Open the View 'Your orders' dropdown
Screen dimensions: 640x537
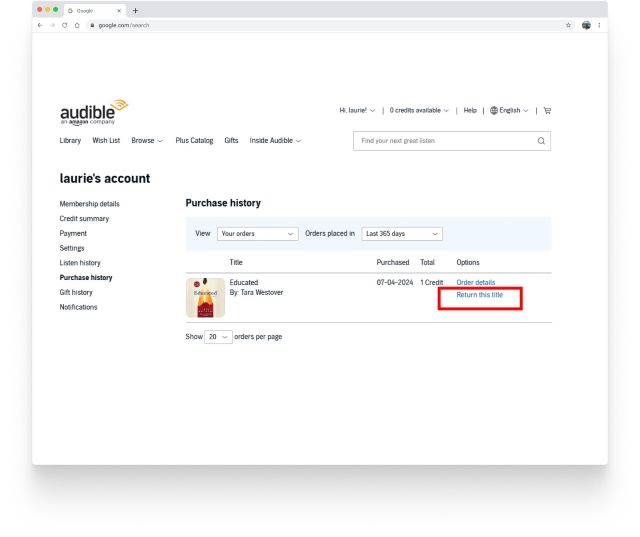pos(258,233)
